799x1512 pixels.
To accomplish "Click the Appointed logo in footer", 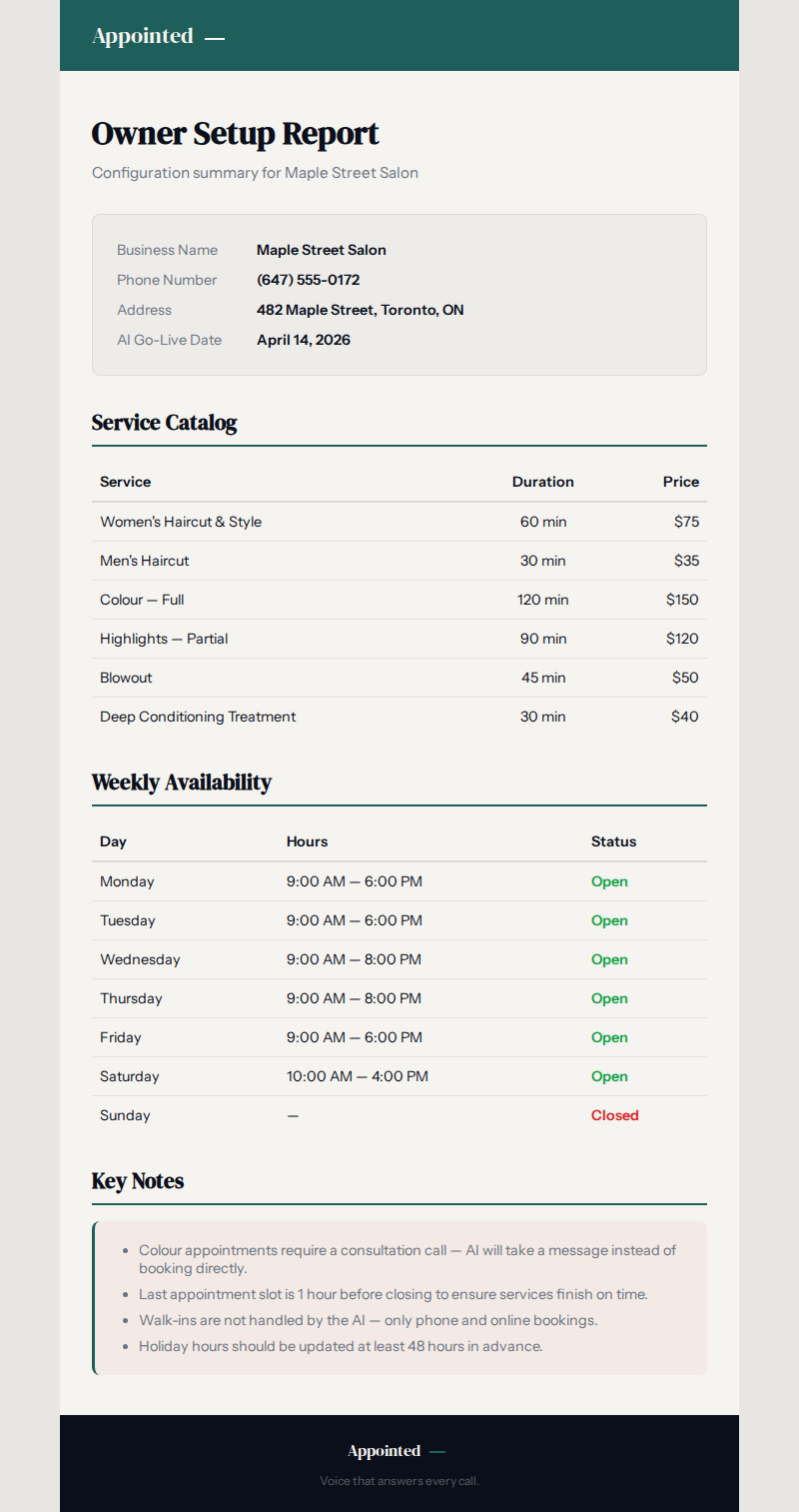I will point(397,1451).
